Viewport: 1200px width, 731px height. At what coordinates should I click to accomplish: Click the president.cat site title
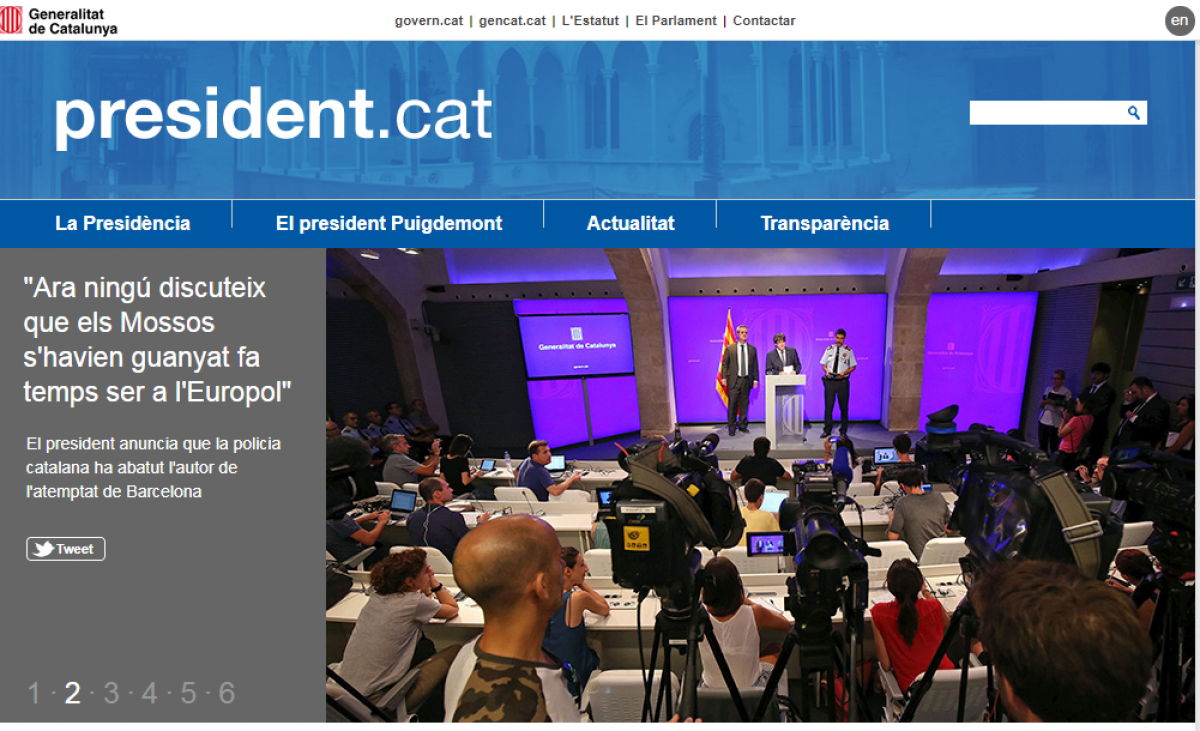pos(273,116)
